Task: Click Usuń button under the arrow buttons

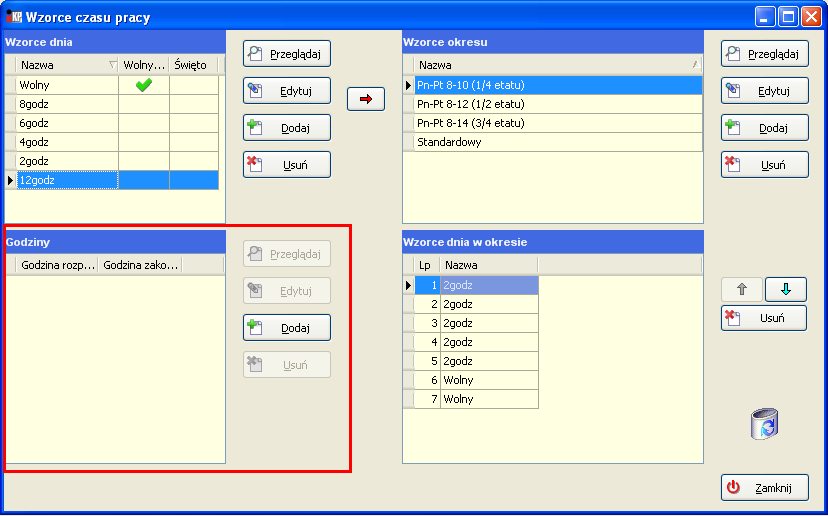Action: pyautogui.click(x=764, y=318)
